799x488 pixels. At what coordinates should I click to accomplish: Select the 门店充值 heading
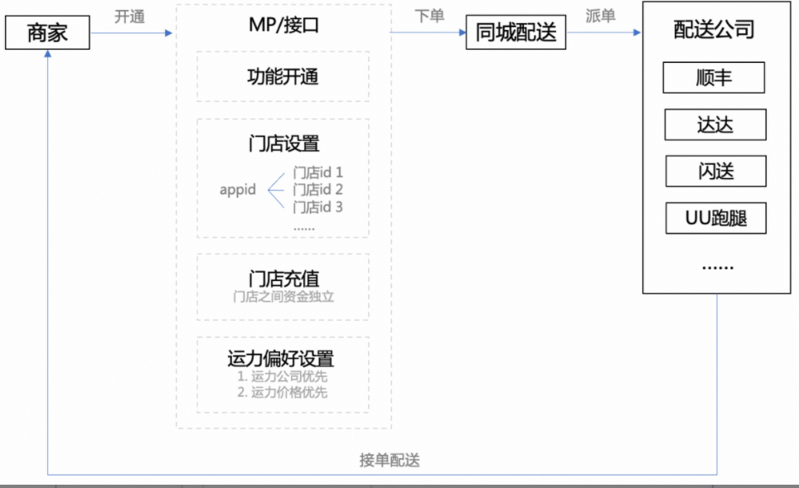tap(283, 277)
